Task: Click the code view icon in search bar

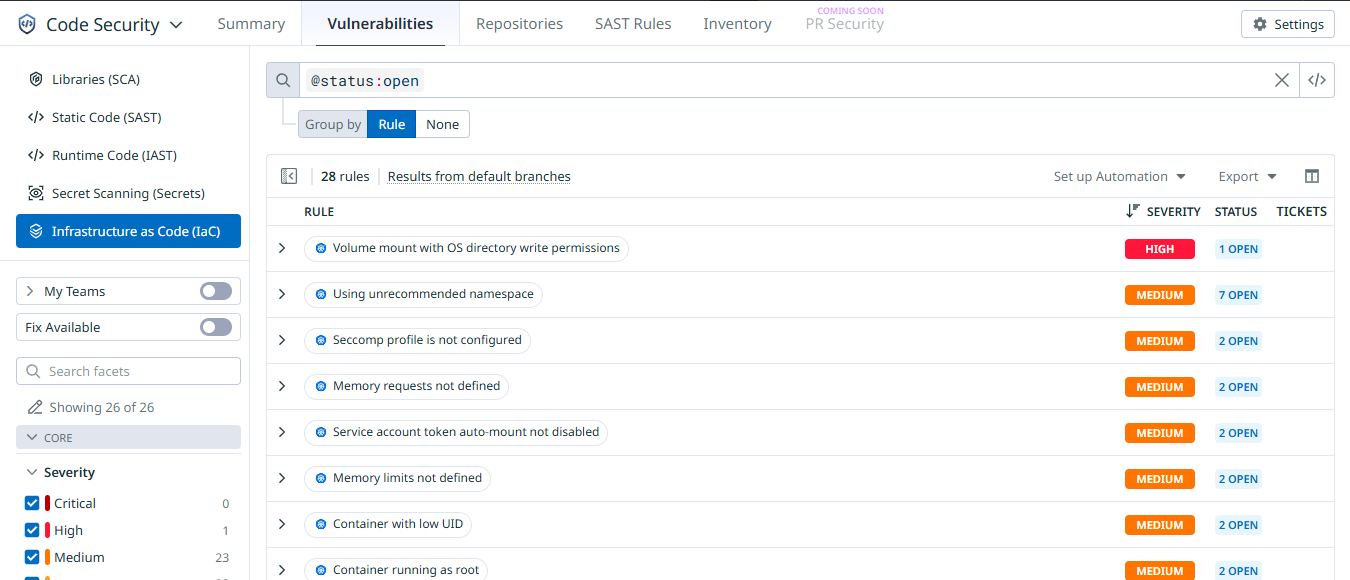Action: [x=1317, y=81]
